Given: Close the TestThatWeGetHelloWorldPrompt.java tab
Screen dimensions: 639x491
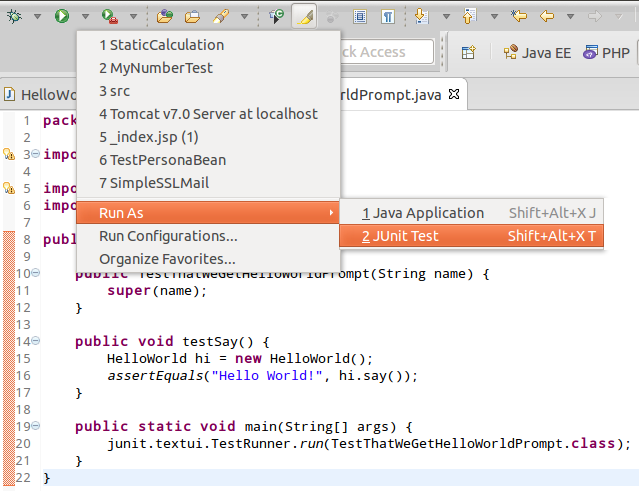Looking at the screenshot, I should click(454, 95).
